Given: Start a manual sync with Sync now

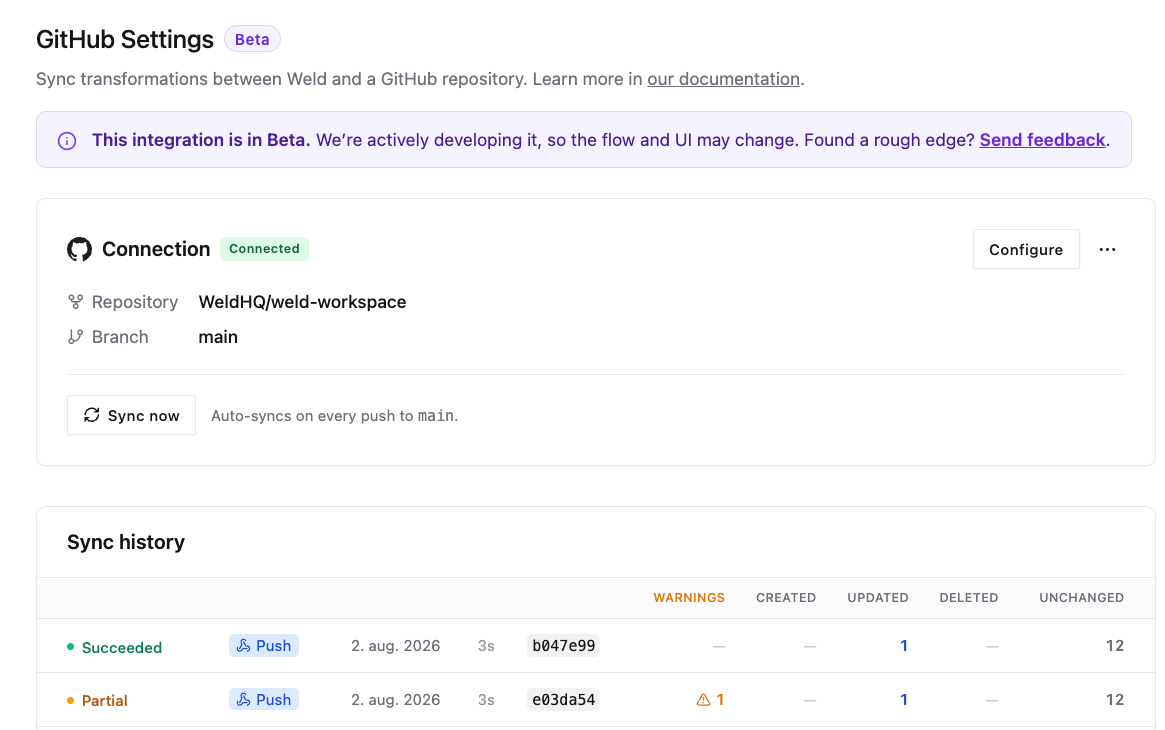Looking at the screenshot, I should [132, 415].
